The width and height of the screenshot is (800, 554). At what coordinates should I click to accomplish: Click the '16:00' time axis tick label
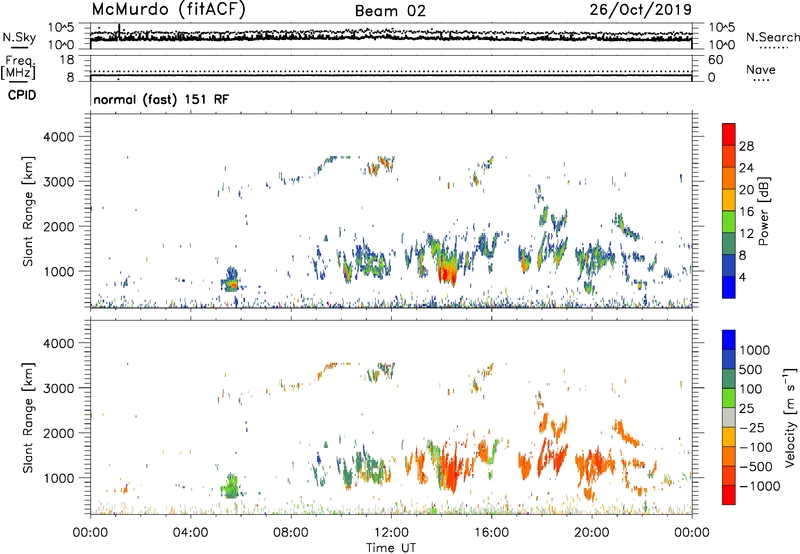(491, 533)
